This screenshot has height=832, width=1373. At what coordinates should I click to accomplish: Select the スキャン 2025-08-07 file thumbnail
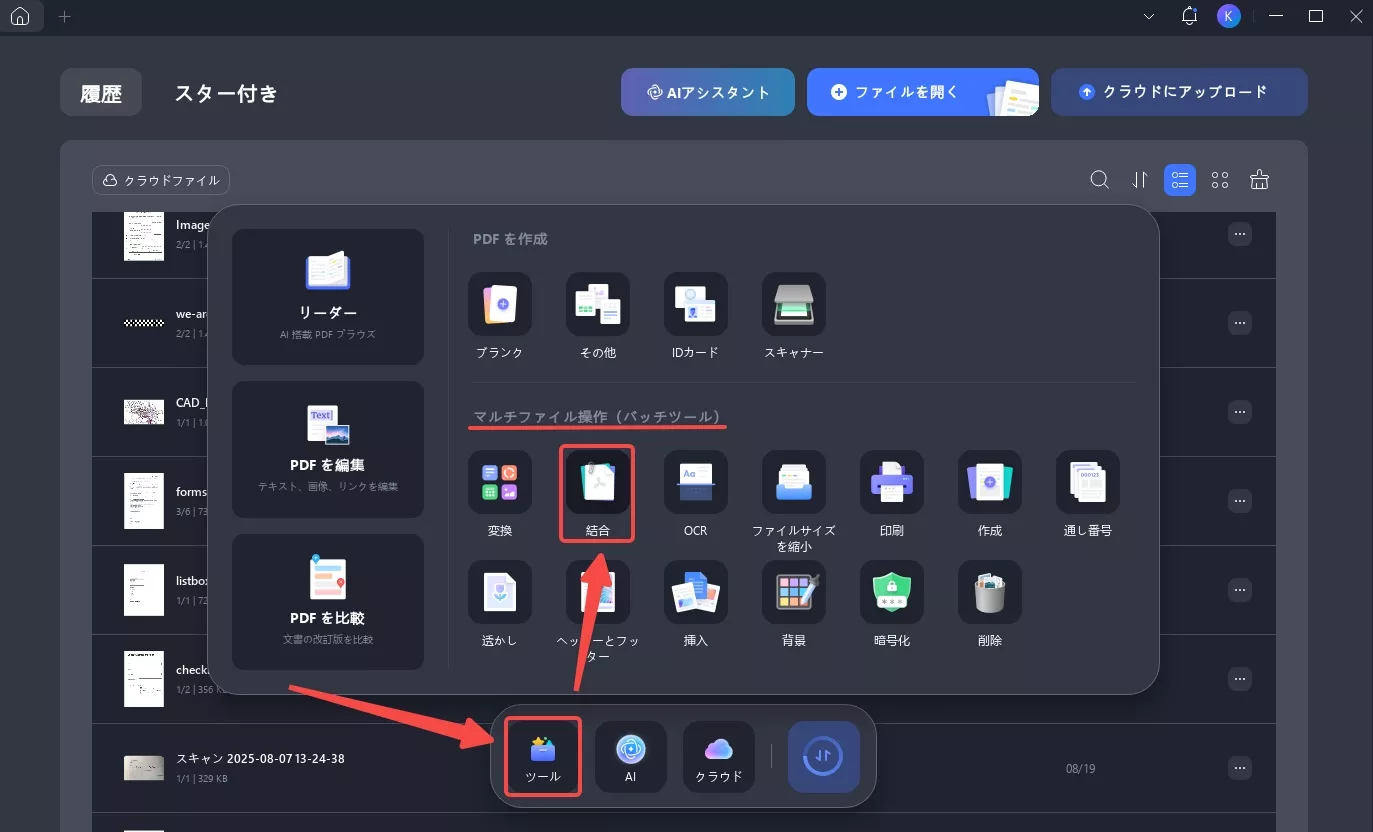point(144,768)
